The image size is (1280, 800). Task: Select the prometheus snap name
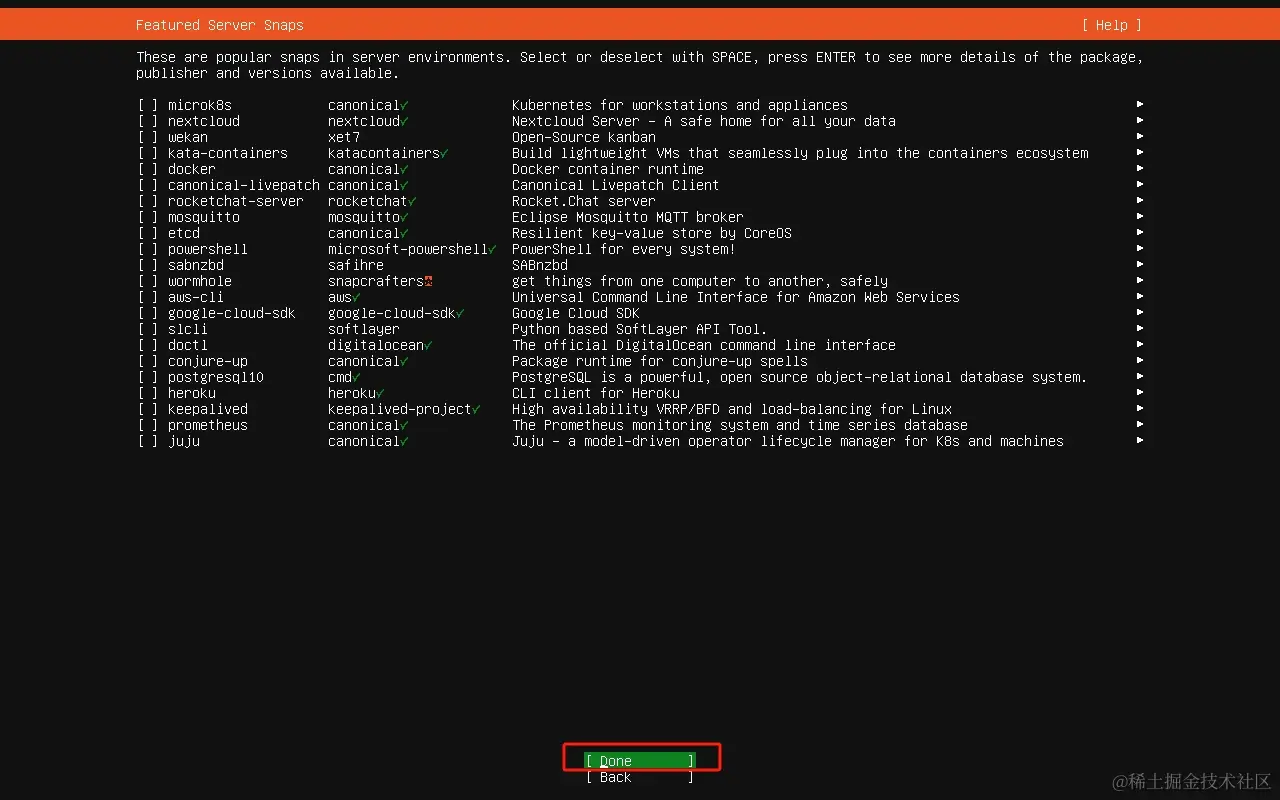pyautogui.click(x=208, y=425)
